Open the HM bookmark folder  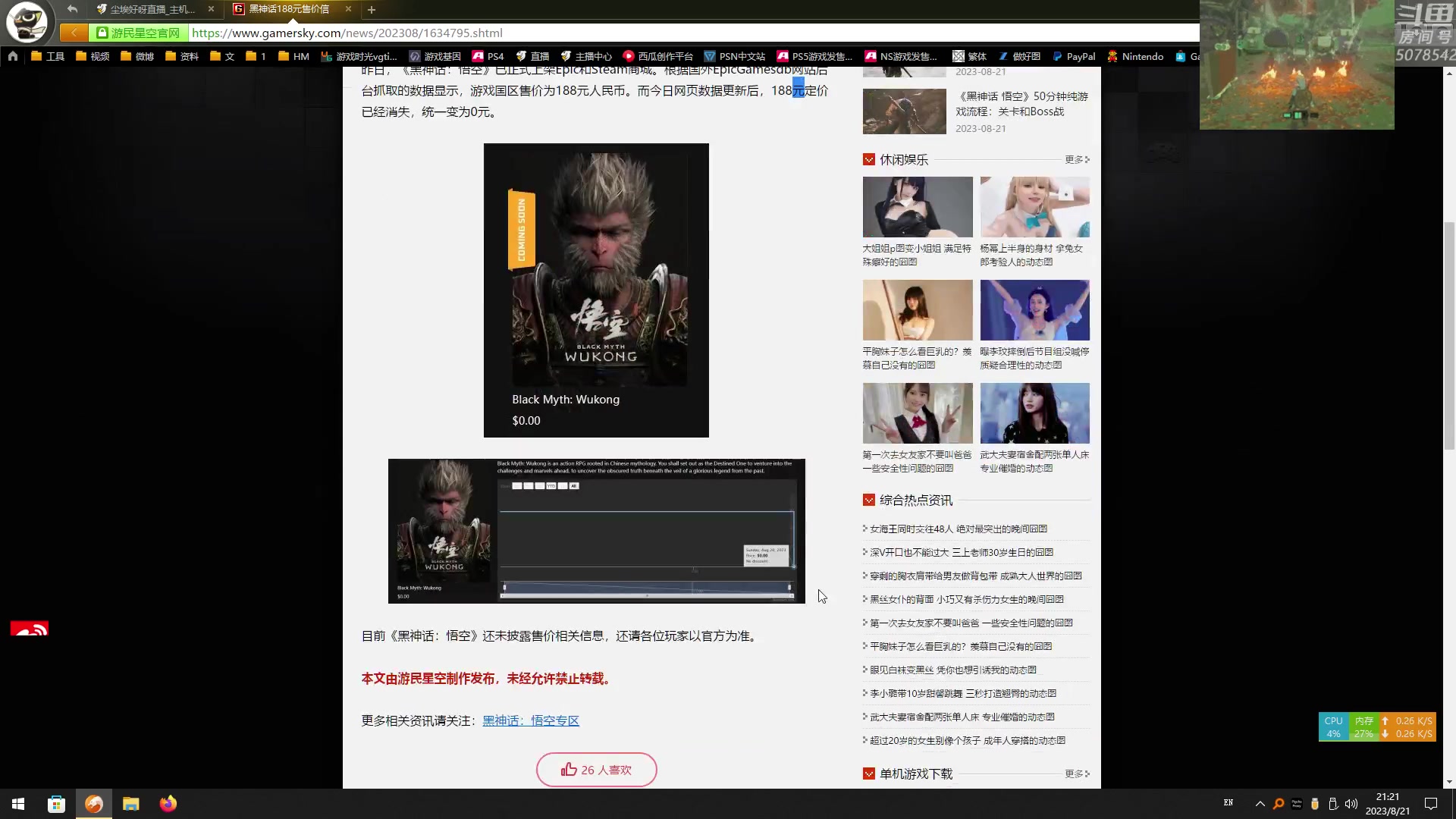click(x=293, y=56)
